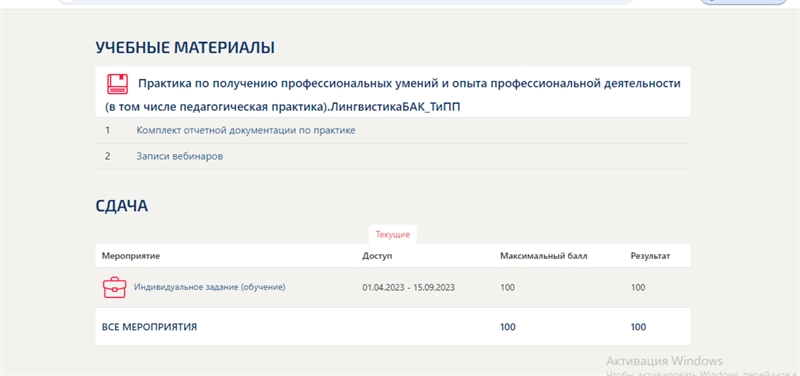
Task: Click the СДАЧА heading
Action: [121, 206]
